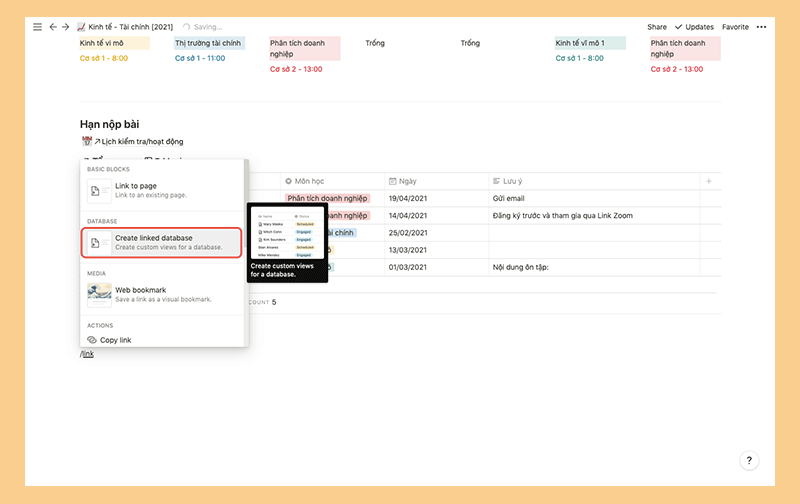The width and height of the screenshot is (800, 504).
Task: Open the Ngày column header menu
Action: coord(436,181)
